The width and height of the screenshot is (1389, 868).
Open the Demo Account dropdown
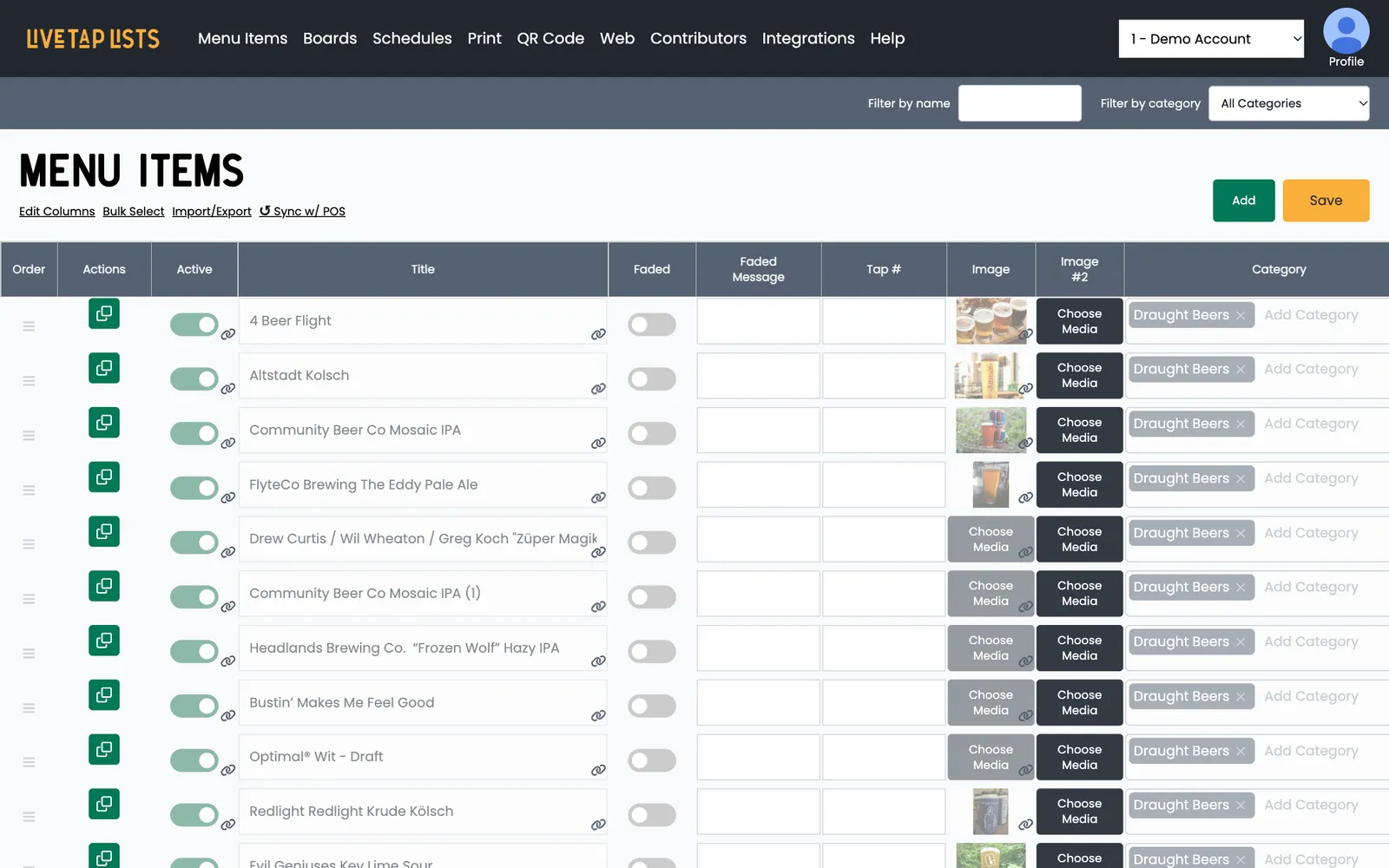point(1211,38)
